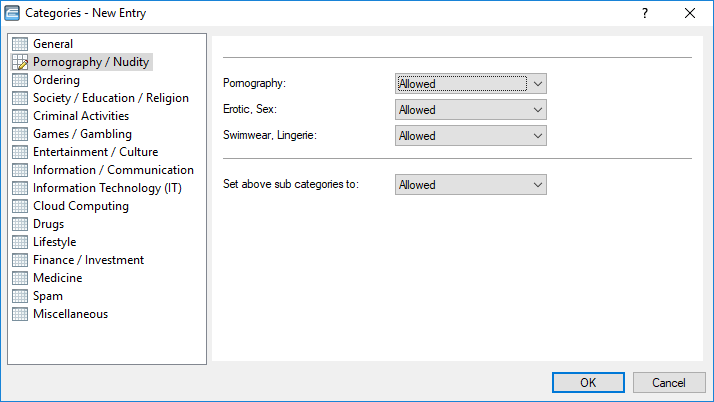Click the Ordering category grid icon
Image resolution: width=714 pixels, height=402 pixels.
[x=20, y=80]
